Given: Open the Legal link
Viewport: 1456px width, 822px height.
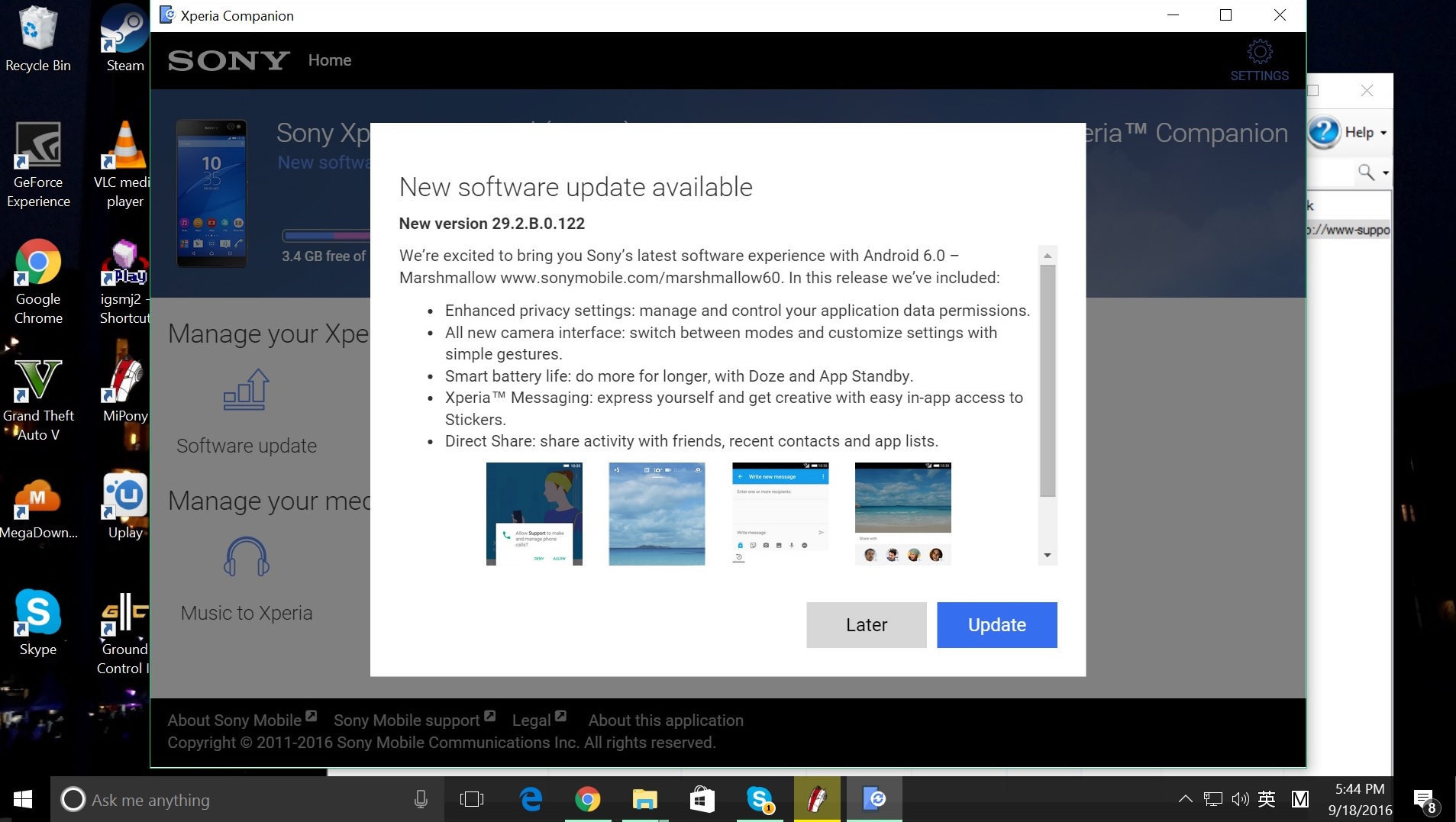Looking at the screenshot, I should (x=539, y=720).
